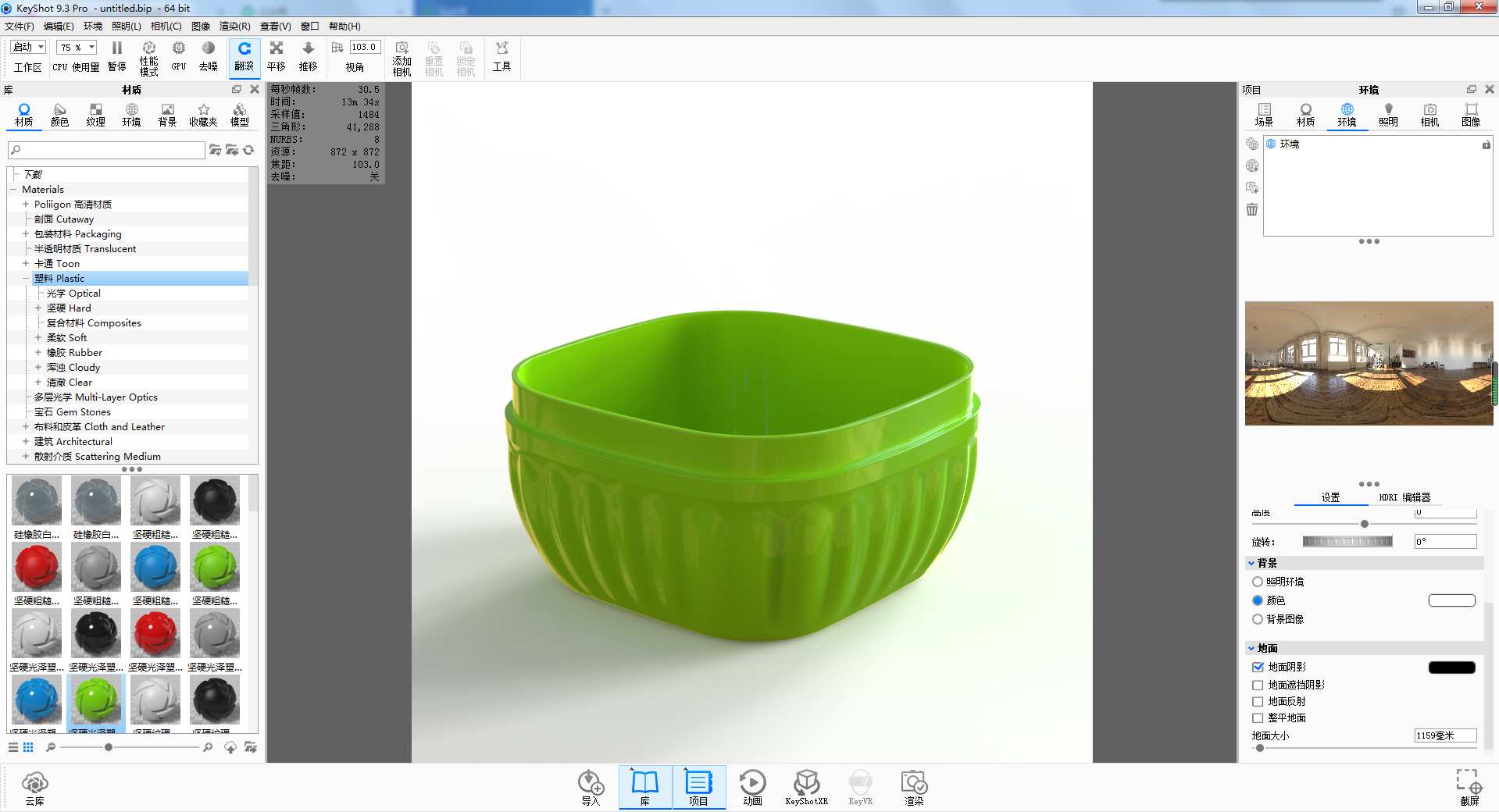Open the environment Settings (设置) tab
Screen dimensions: 1499x812
[1330, 497]
